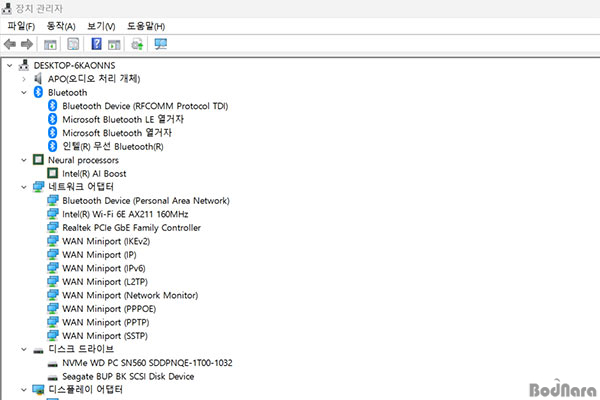
Task: Open the Properties toolbar icon
Action: click(73, 44)
